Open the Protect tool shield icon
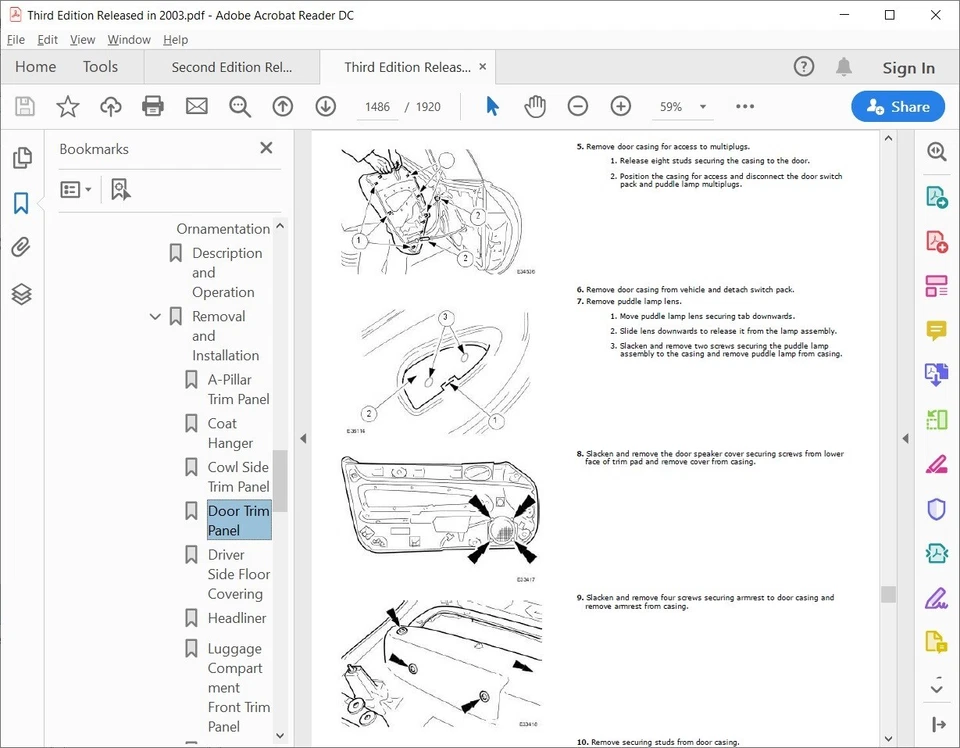960x748 pixels. coord(937,509)
